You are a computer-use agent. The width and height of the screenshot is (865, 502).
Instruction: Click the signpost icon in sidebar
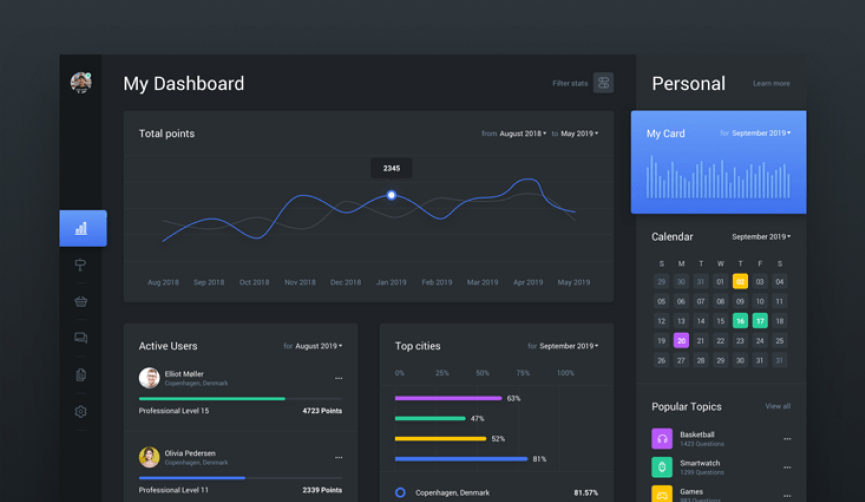(81, 265)
